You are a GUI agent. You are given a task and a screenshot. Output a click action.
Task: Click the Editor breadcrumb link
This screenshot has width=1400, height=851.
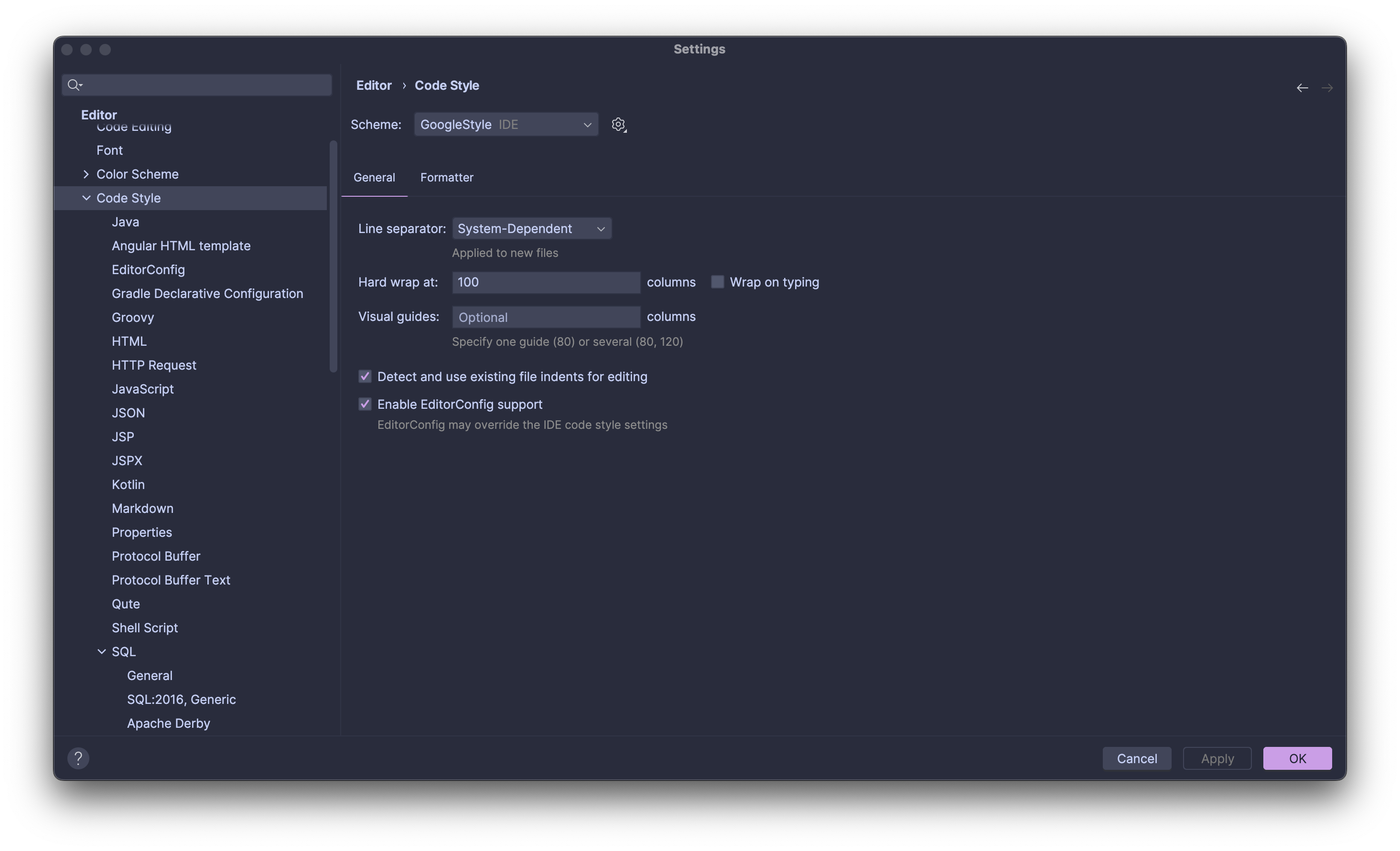[x=374, y=85]
